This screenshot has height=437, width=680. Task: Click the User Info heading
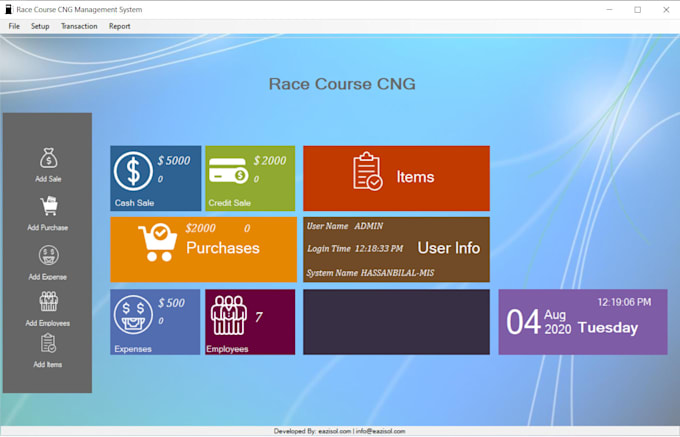tap(449, 248)
